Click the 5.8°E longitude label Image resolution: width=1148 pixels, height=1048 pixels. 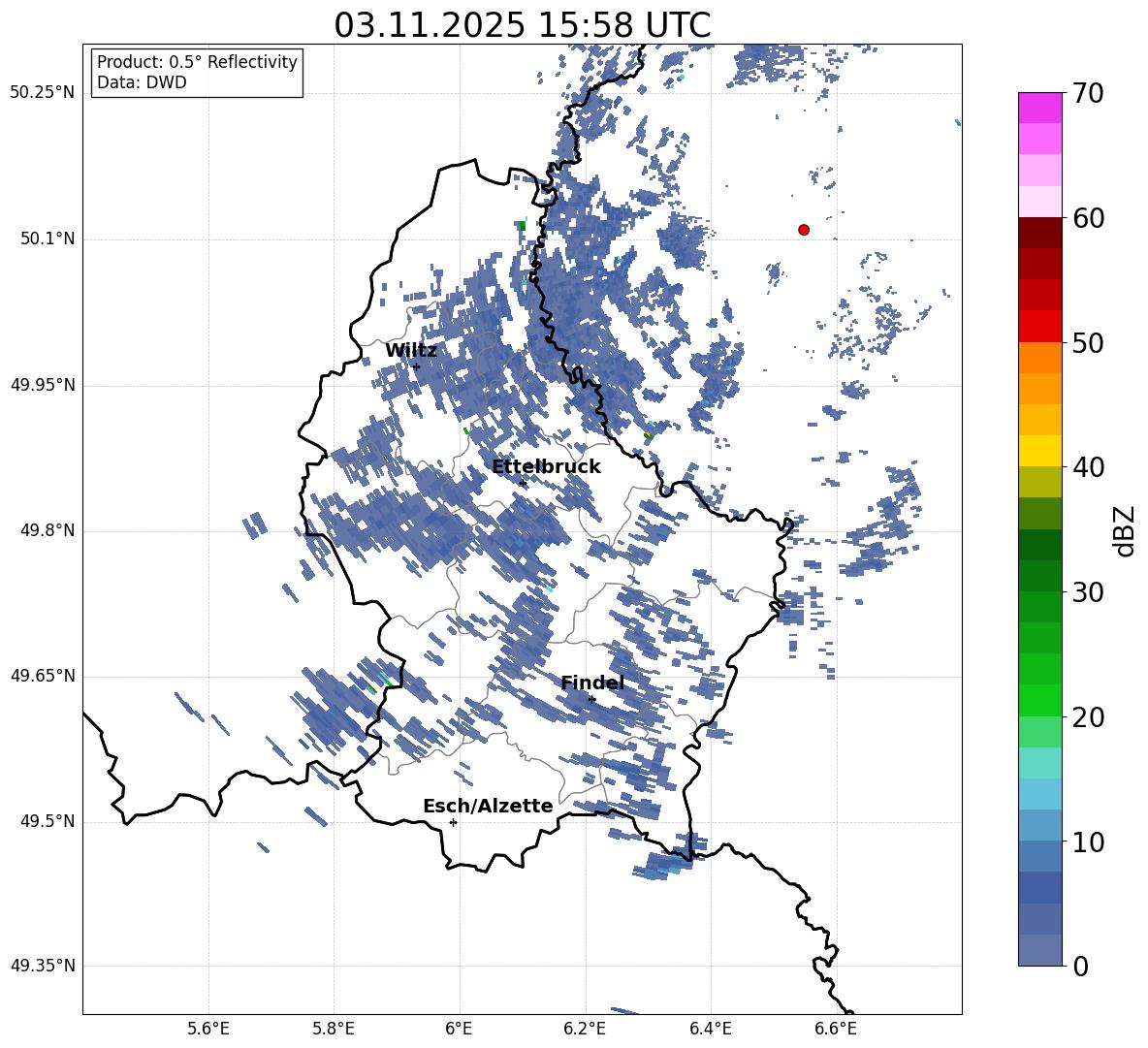point(334,1029)
